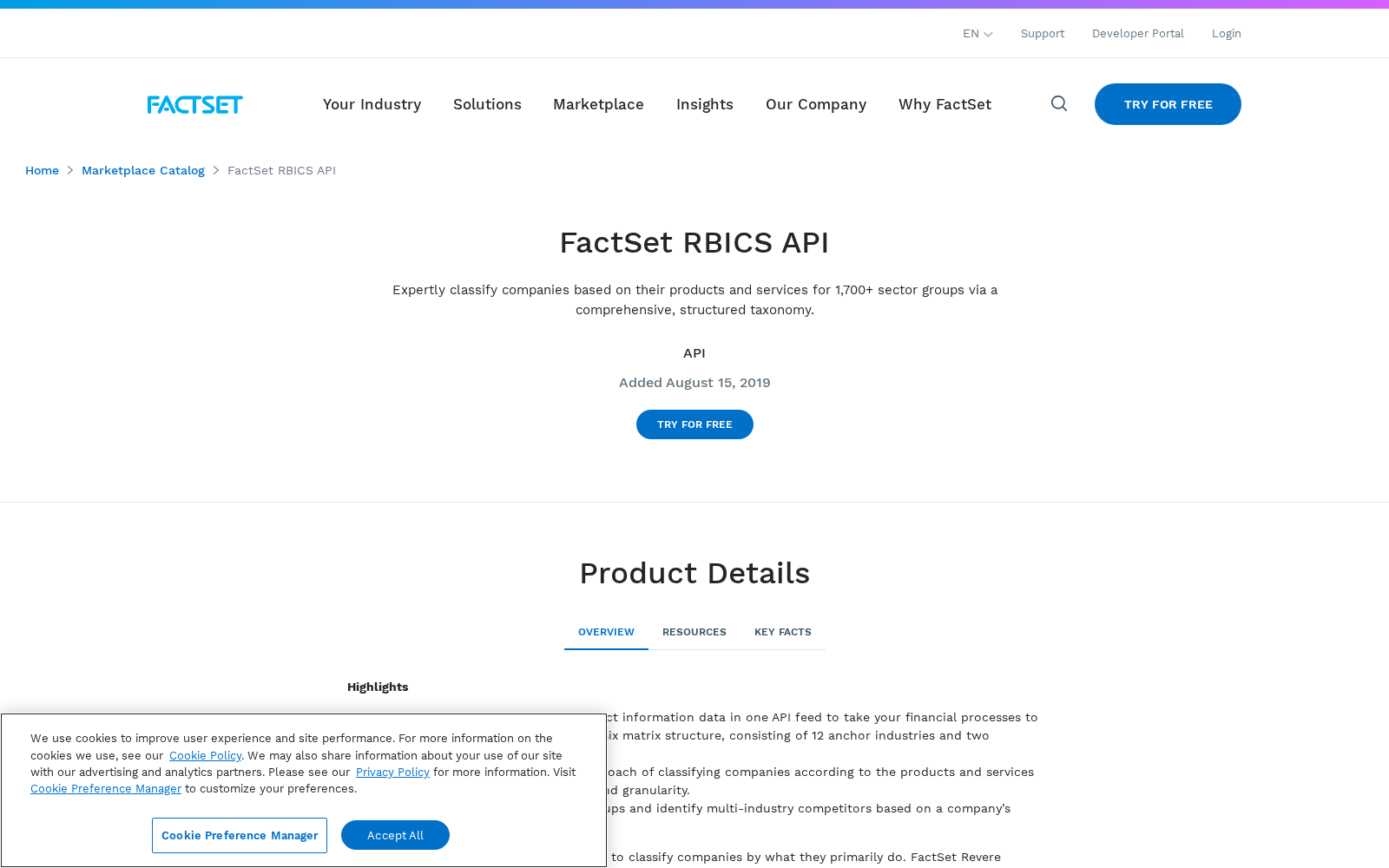Image resolution: width=1389 pixels, height=868 pixels.
Task: Open the Solutions menu
Action: coord(487,104)
